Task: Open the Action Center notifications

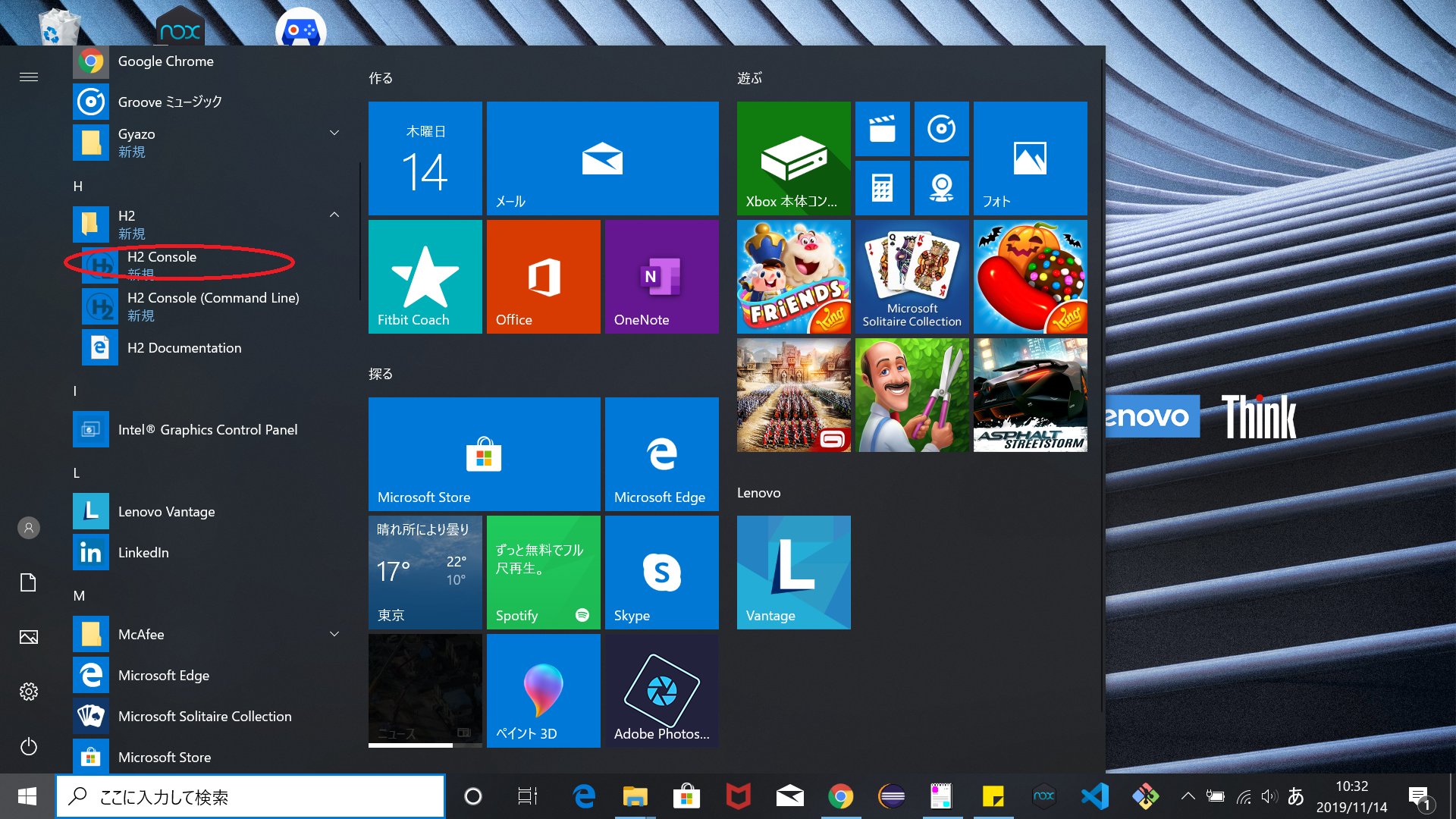Action: [x=1420, y=797]
